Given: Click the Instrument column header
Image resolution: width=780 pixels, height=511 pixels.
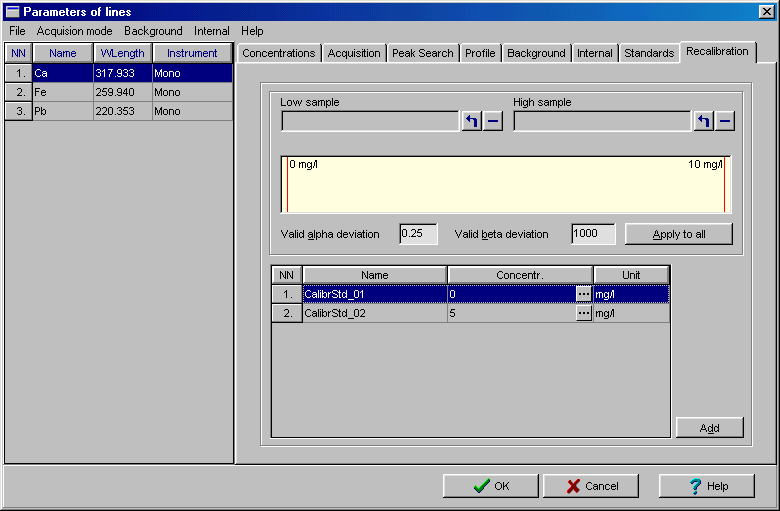Looking at the screenshot, I should [192, 53].
